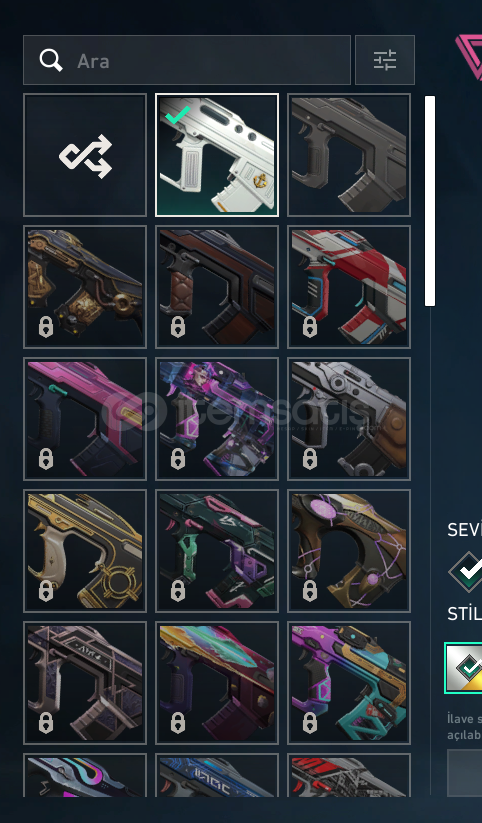The image size is (482, 823).
Task: Select the rainbow feather painted skin
Action: click(217, 683)
